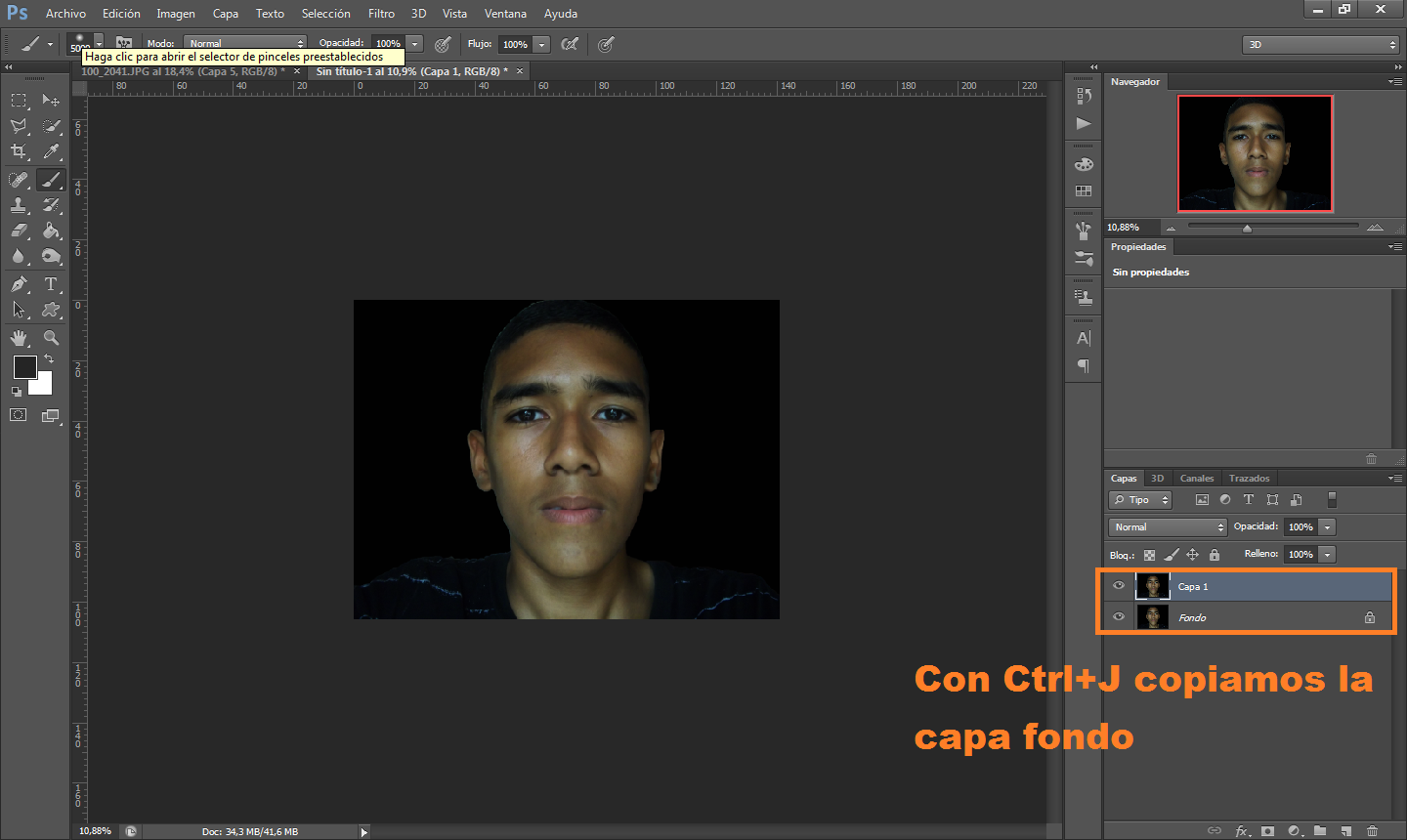This screenshot has width=1407, height=840.
Task: Click the Navigator zoom slider handle
Action: (1247, 229)
